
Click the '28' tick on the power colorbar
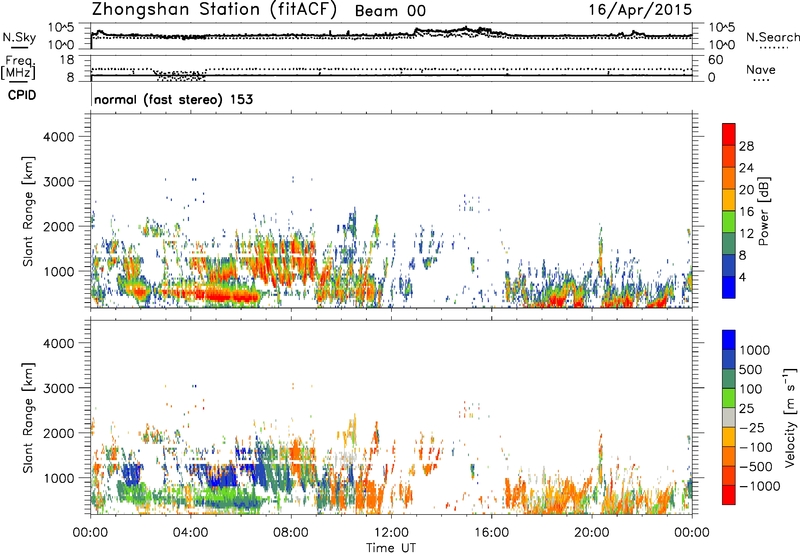[x=746, y=146]
